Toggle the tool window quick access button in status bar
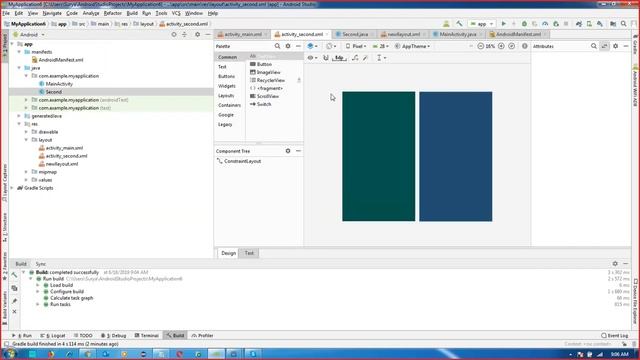The height and width of the screenshot is (360, 640). click(x=6, y=344)
